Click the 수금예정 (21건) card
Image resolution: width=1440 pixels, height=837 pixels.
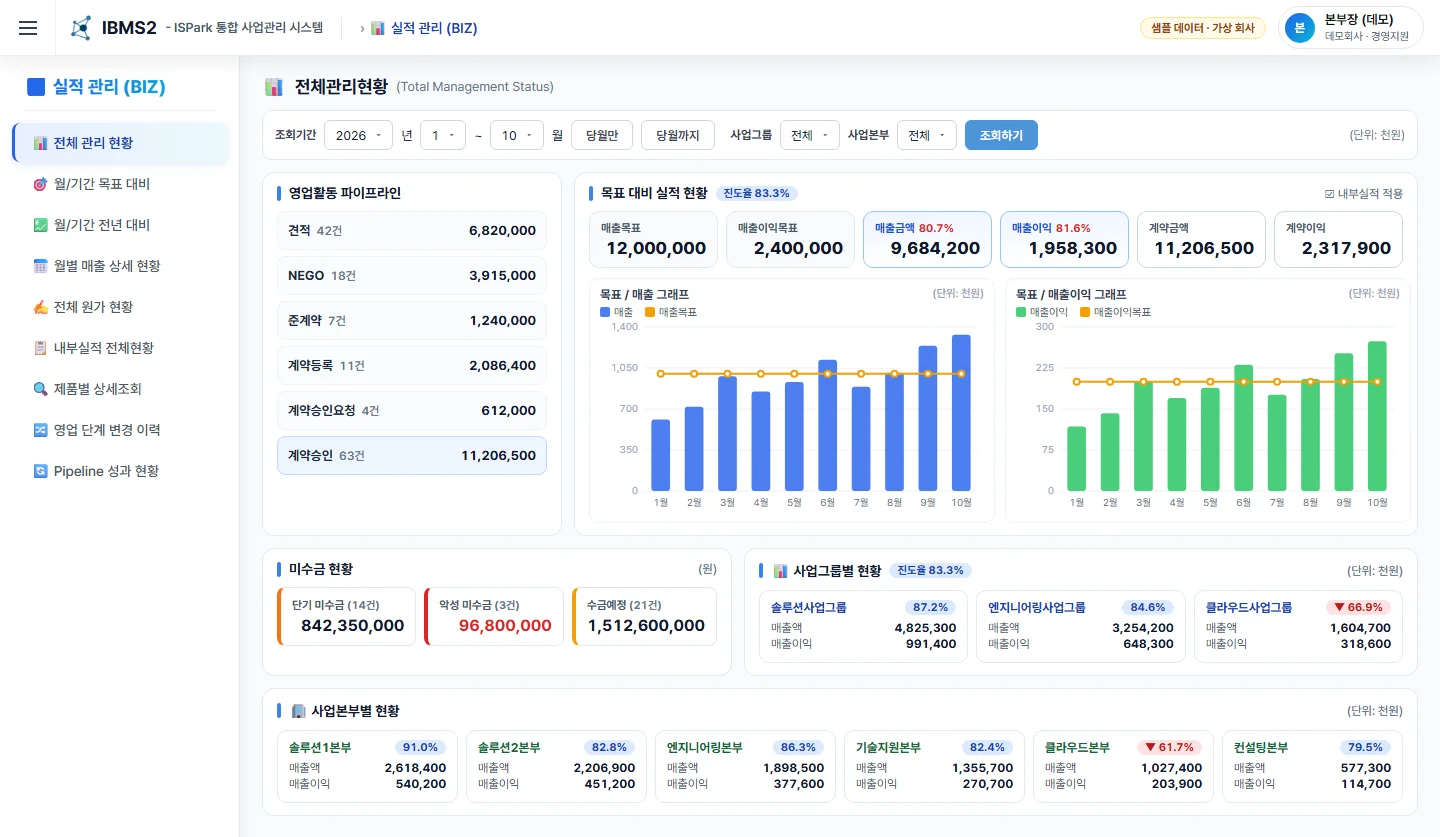(x=644, y=616)
